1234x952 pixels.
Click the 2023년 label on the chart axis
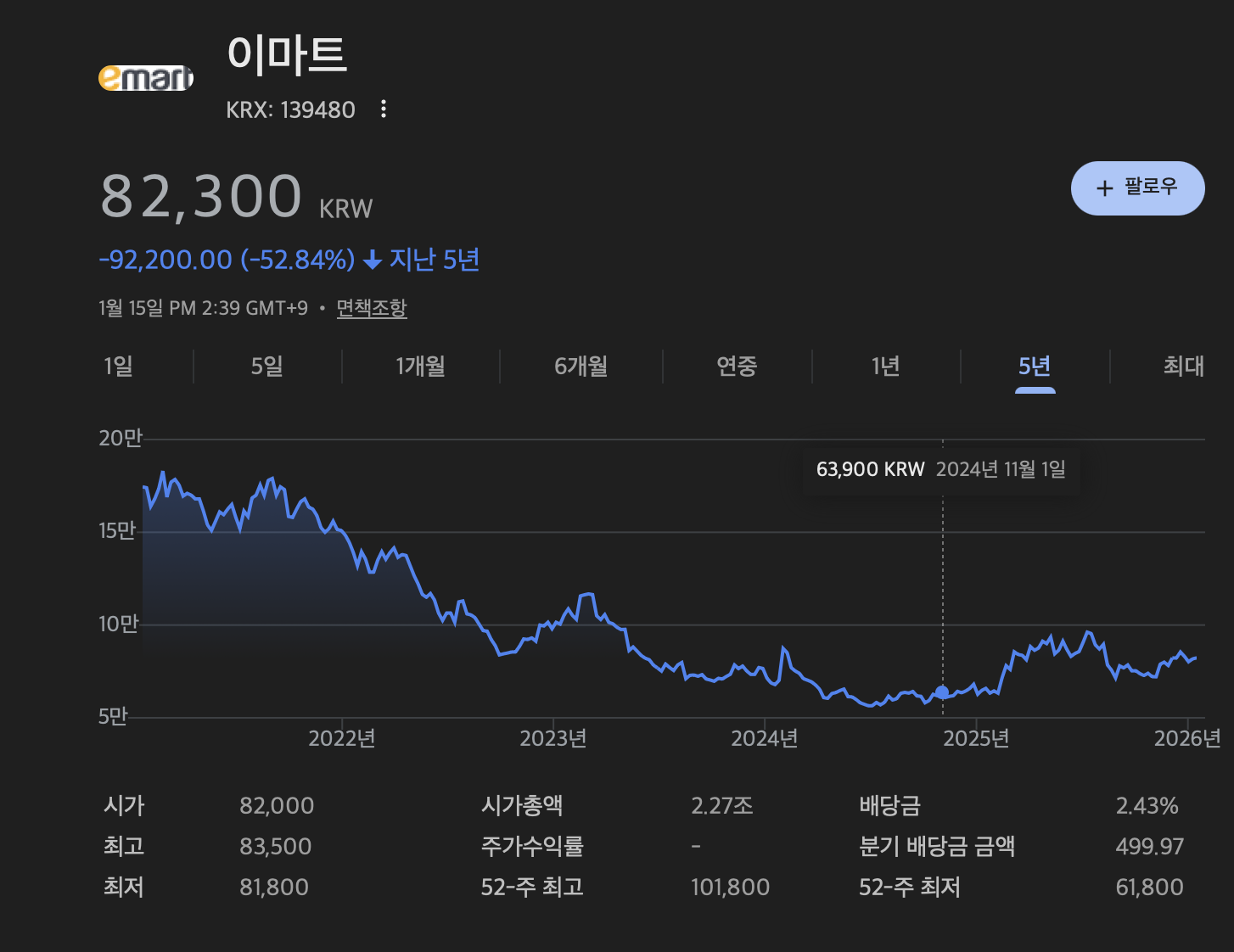pos(553,738)
